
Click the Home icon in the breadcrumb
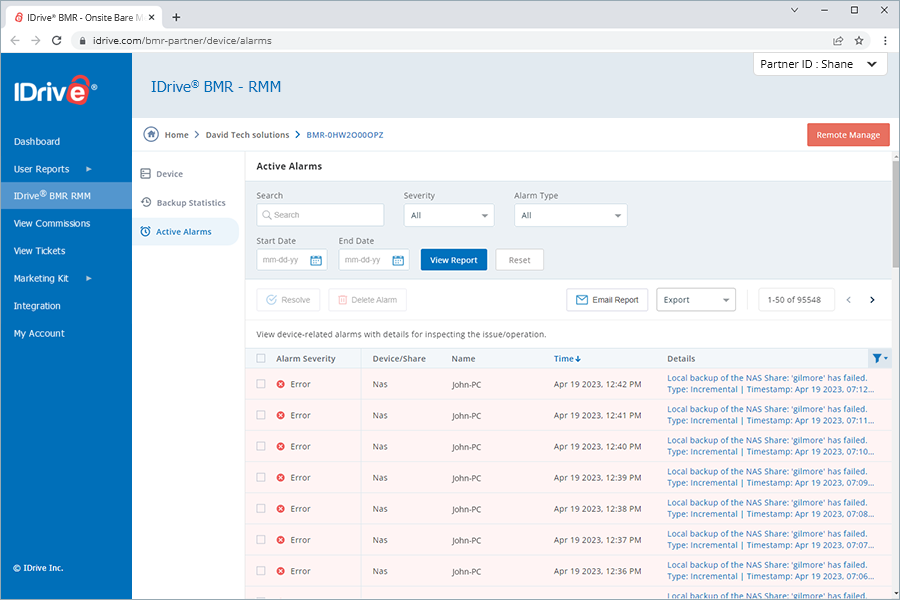tap(151, 134)
